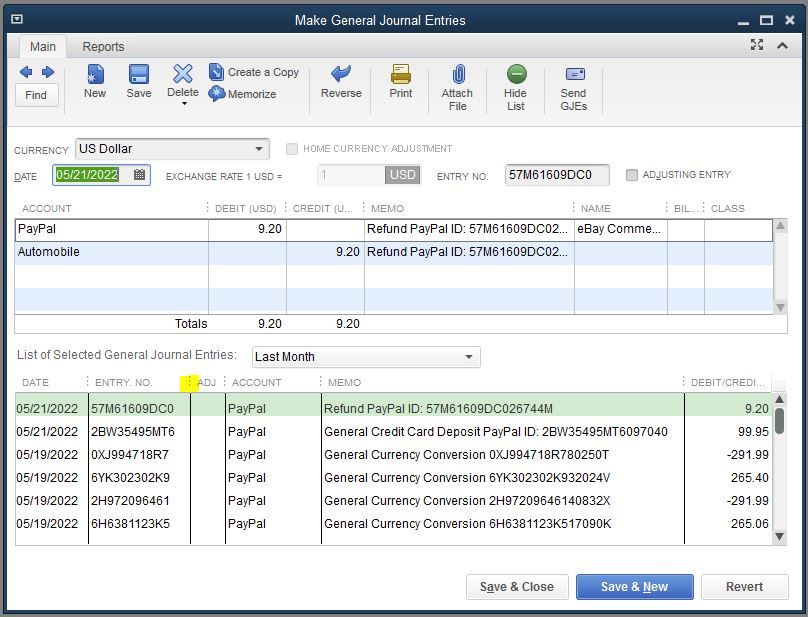Viewport: 808px width, 617px height.
Task: Expand the Delete dropdown arrow
Action: click(x=183, y=104)
